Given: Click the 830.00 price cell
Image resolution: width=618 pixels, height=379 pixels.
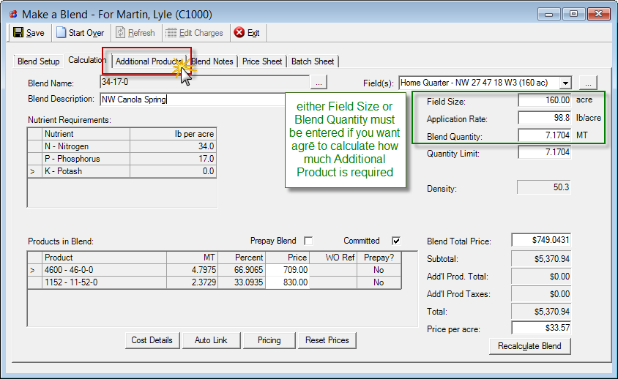Looking at the screenshot, I should pyautogui.click(x=288, y=282).
